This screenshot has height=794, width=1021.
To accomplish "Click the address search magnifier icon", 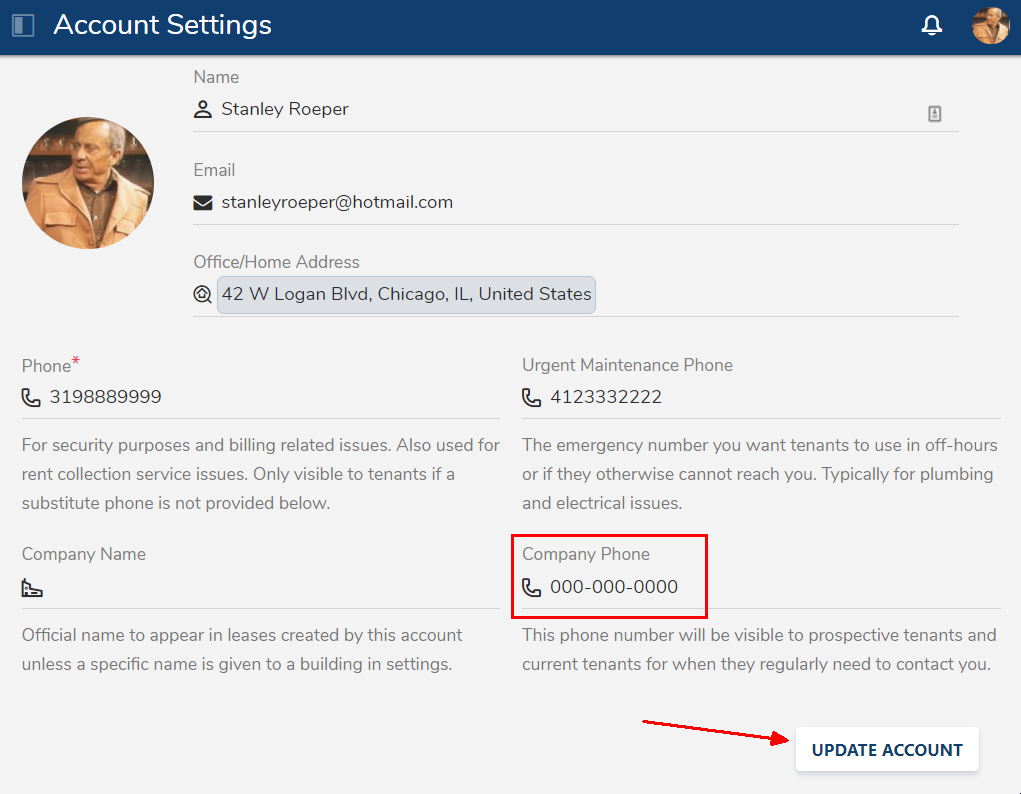I will (x=203, y=295).
